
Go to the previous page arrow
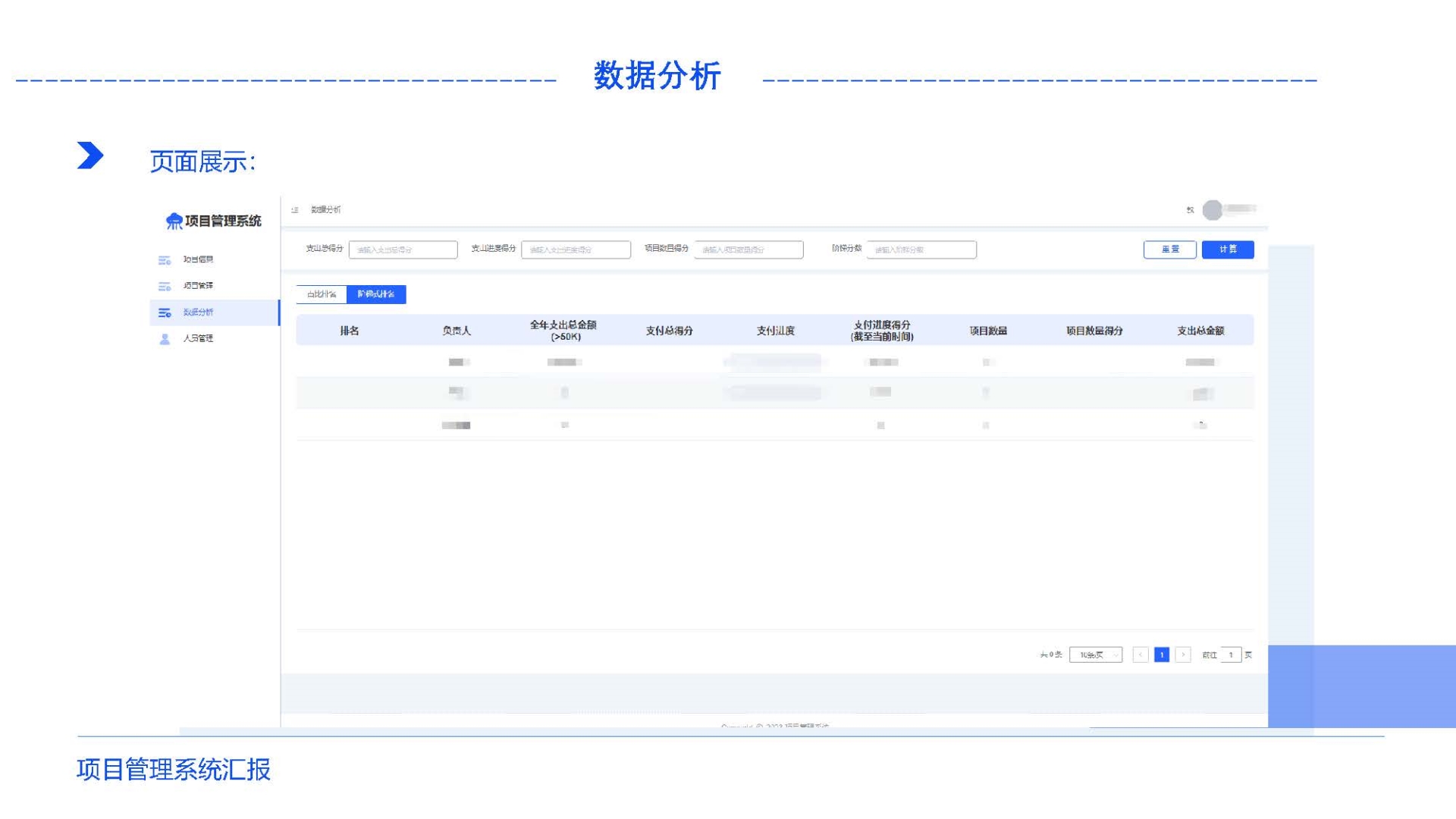click(1140, 654)
